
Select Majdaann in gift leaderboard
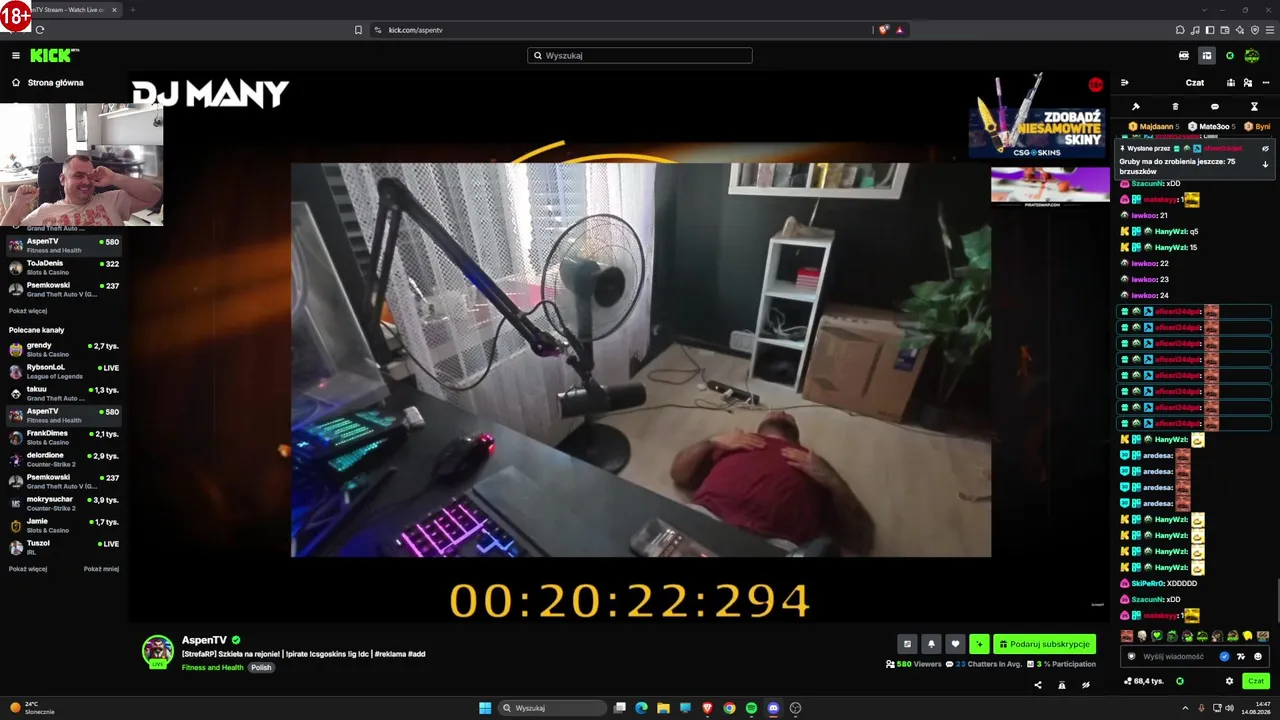pos(1154,127)
